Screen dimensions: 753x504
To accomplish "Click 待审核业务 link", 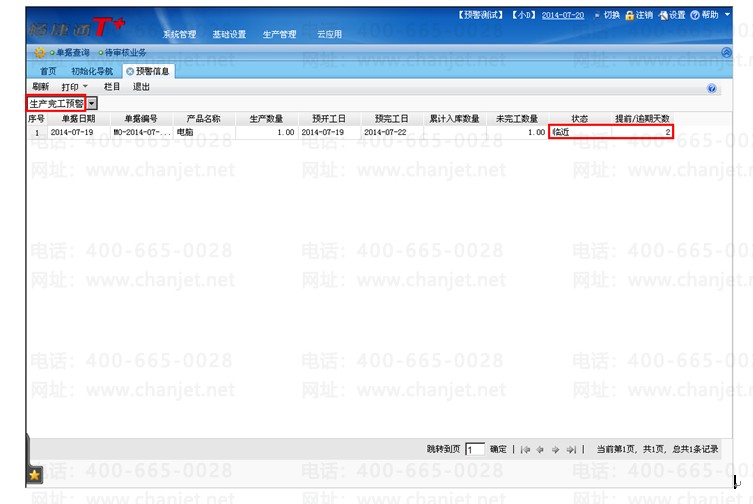I will pos(125,53).
